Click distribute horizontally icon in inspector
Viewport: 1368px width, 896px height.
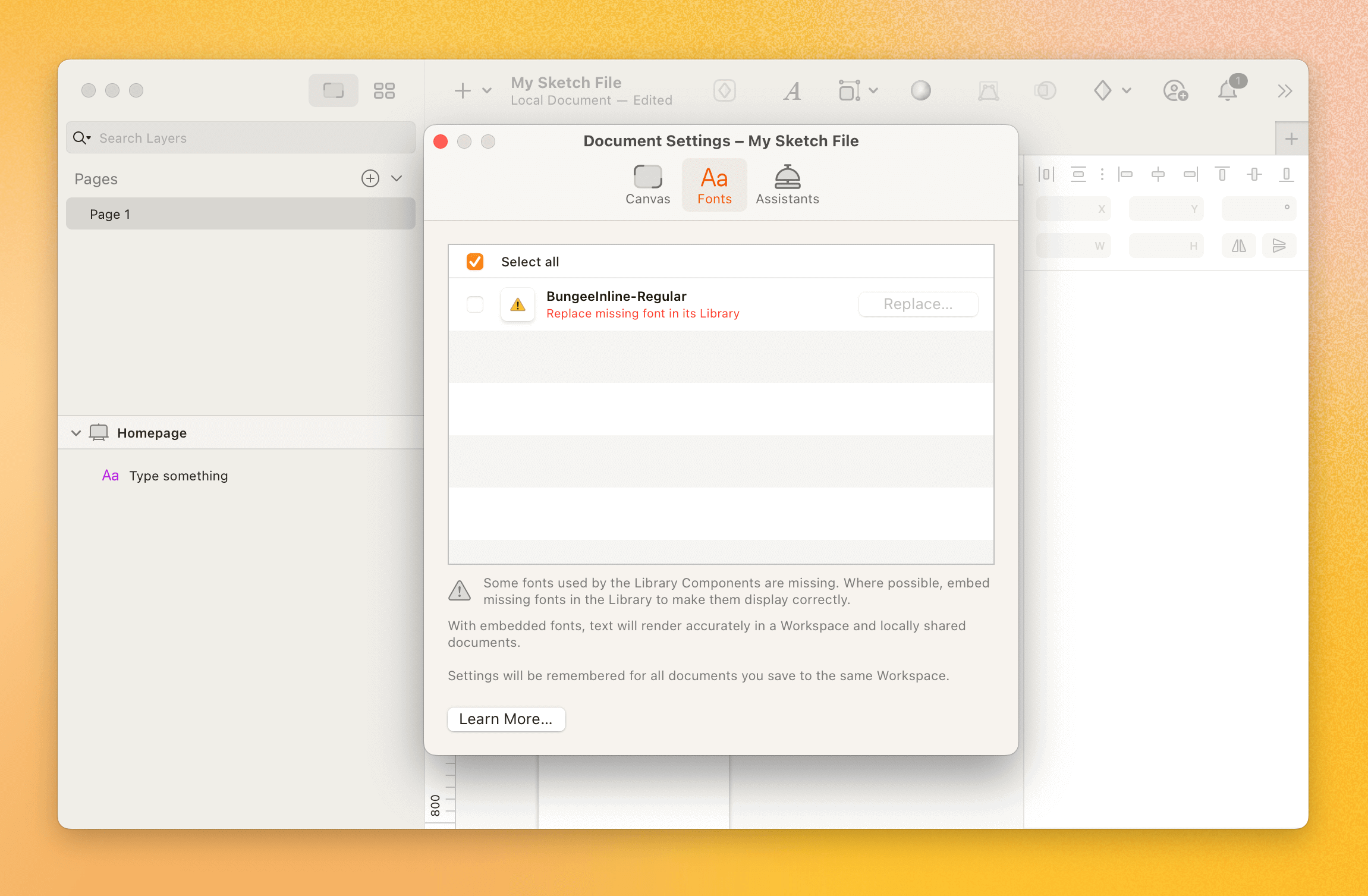tap(1046, 174)
